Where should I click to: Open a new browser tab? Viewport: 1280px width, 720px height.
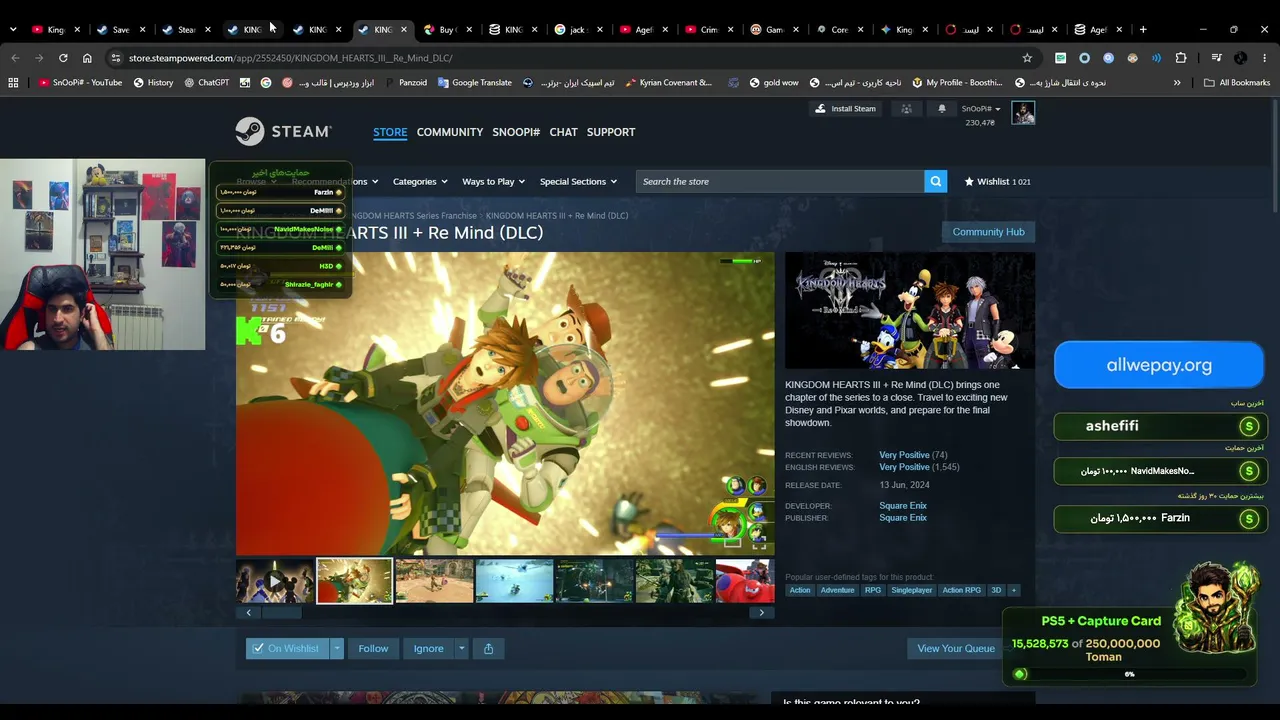pos(1143,29)
